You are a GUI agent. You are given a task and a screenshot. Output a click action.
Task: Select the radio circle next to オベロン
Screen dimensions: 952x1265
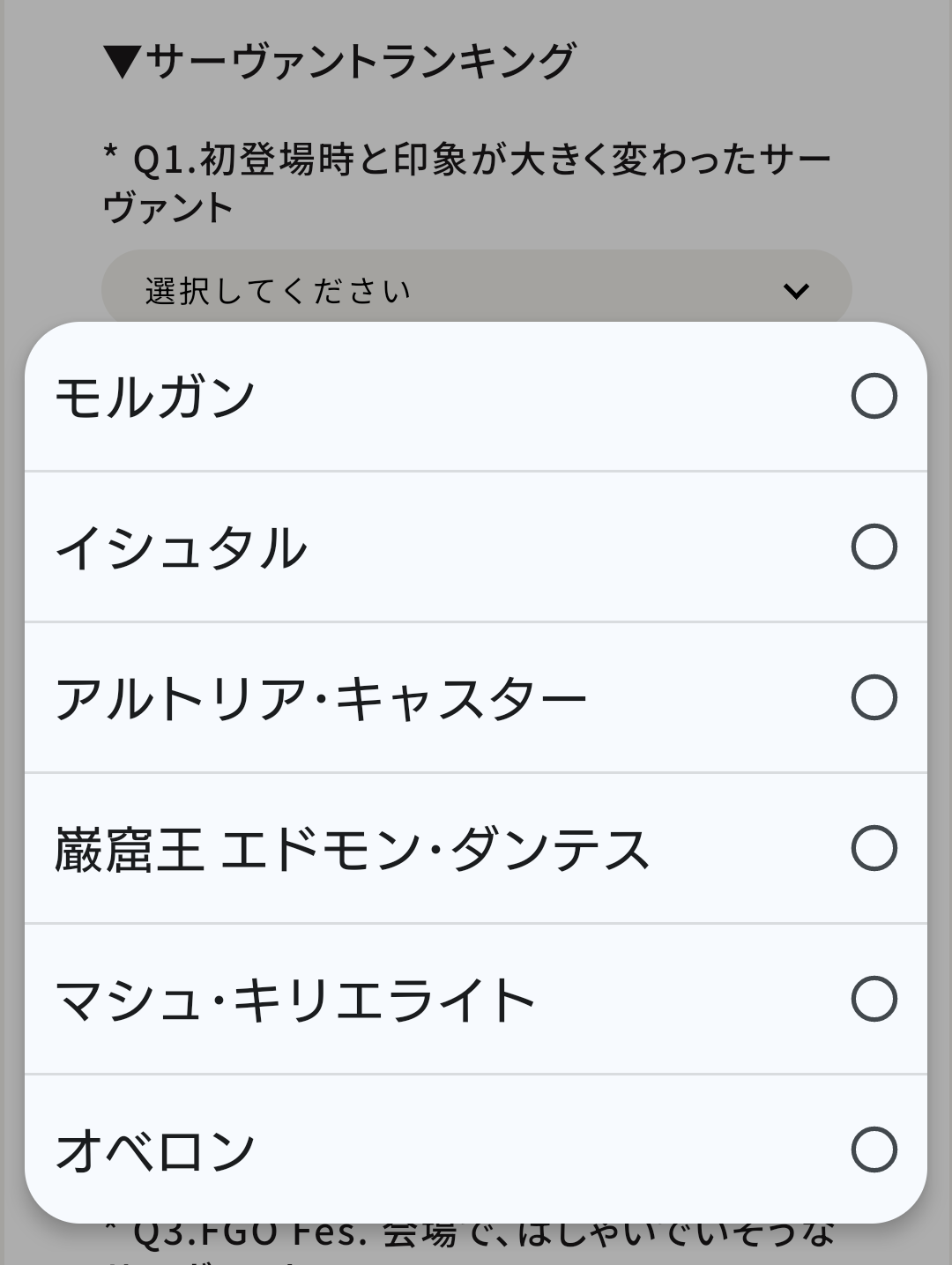pos(874,1150)
